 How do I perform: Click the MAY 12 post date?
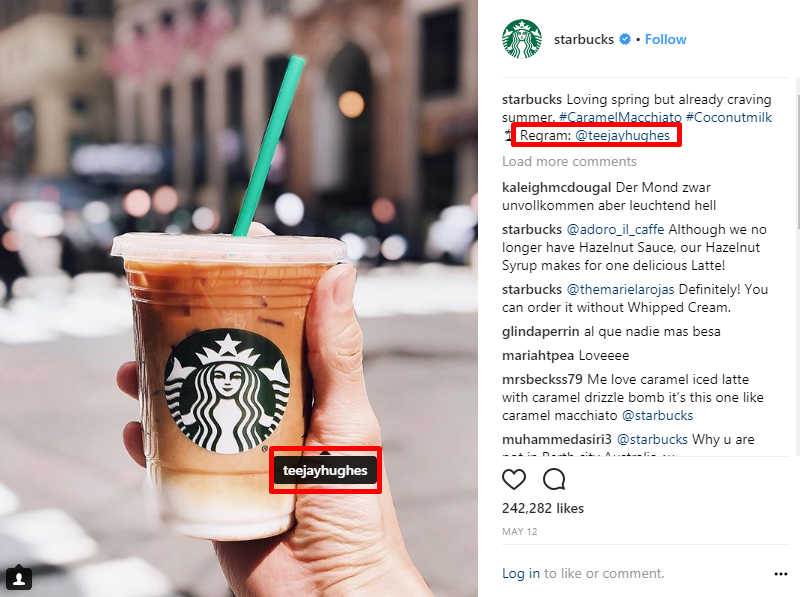tap(519, 532)
